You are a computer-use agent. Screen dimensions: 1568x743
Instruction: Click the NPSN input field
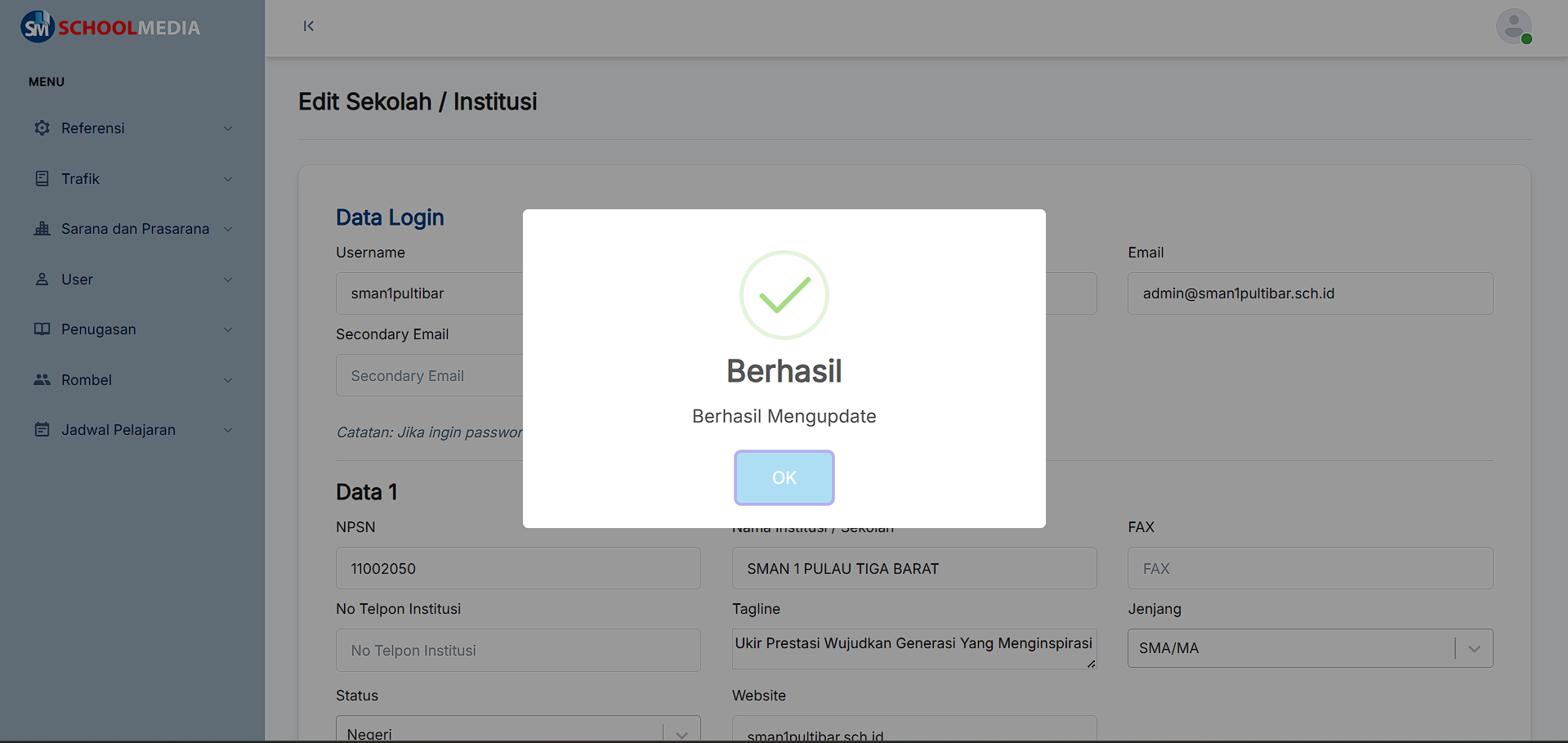coord(518,568)
